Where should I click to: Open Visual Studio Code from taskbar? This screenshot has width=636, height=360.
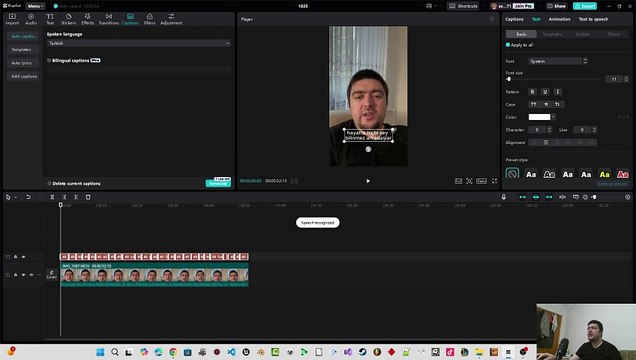231,352
